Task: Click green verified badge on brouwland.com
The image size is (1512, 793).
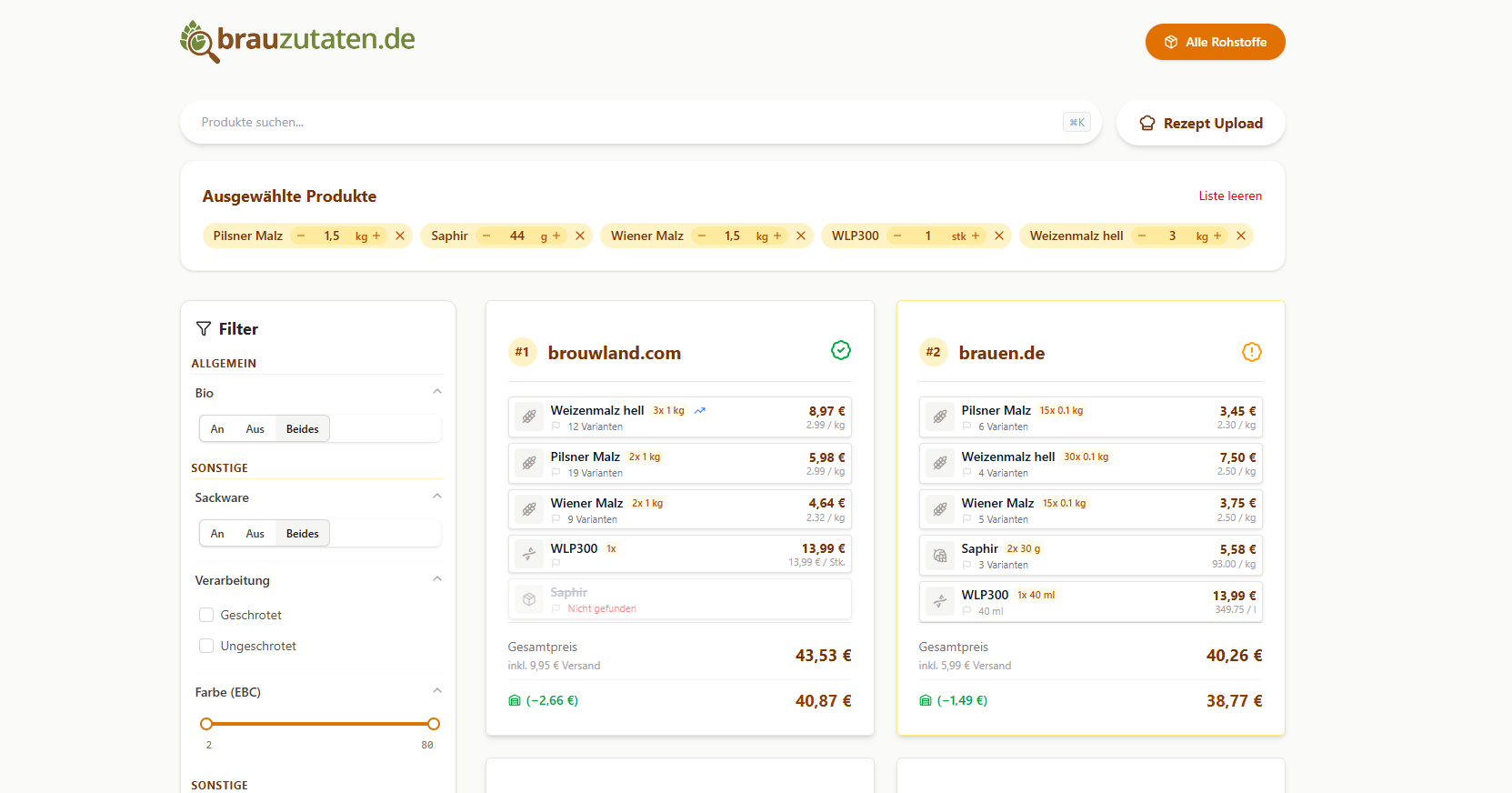Action: tap(841, 351)
